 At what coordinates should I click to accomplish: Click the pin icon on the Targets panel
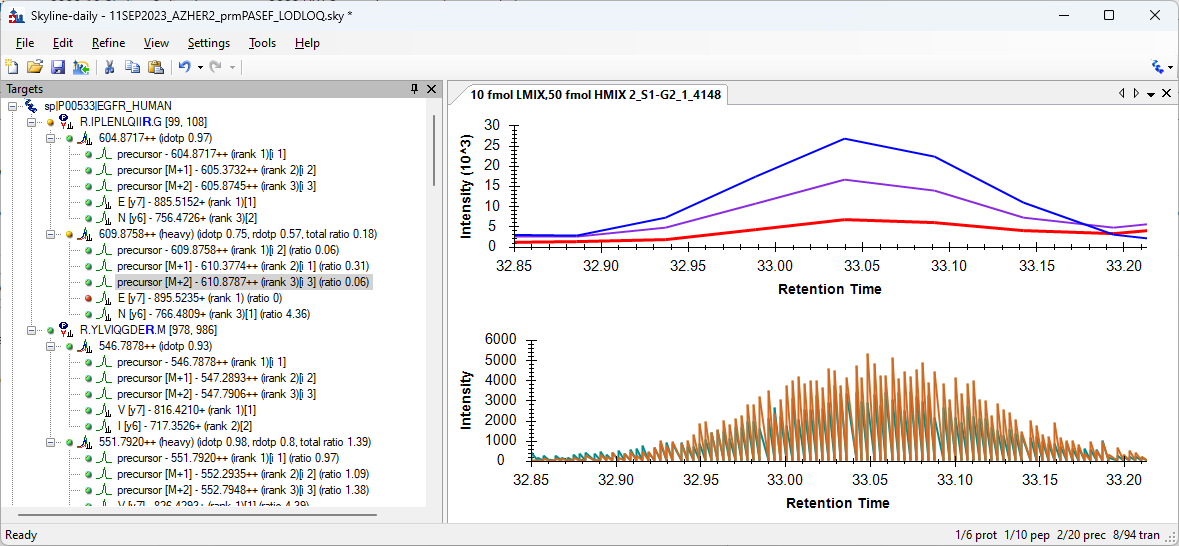(415, 89)
